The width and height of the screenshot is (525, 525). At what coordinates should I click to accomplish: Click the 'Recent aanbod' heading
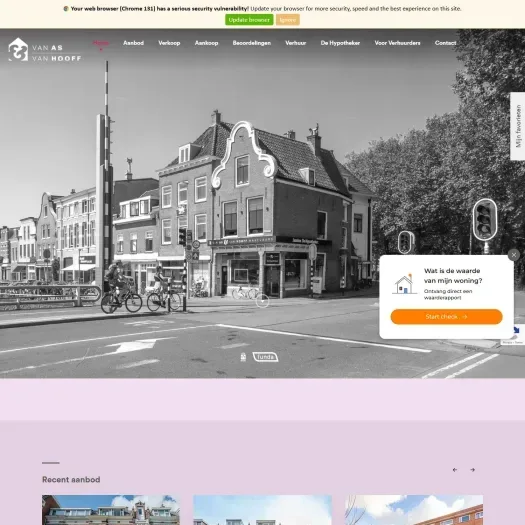click(x=71, y=479)
